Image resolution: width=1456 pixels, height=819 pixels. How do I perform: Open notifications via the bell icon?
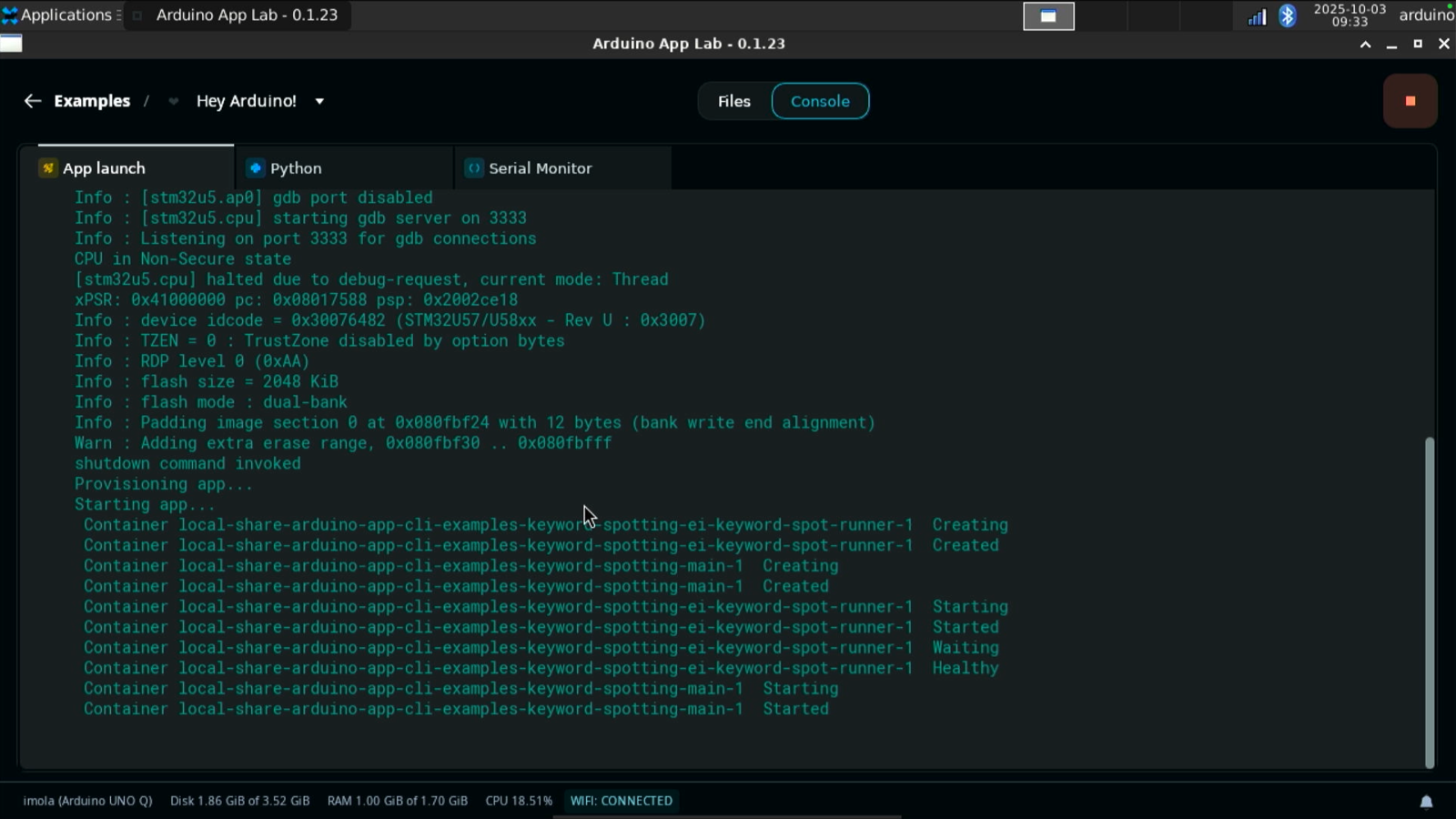coord(1426,802)
